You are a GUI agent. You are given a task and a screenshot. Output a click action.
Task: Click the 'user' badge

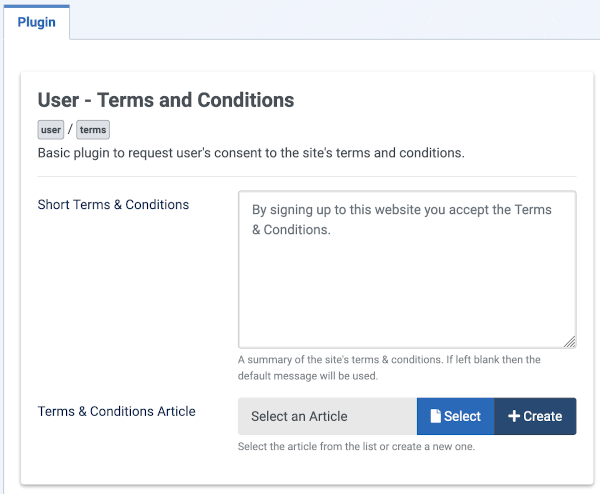(x=51, y=130)
